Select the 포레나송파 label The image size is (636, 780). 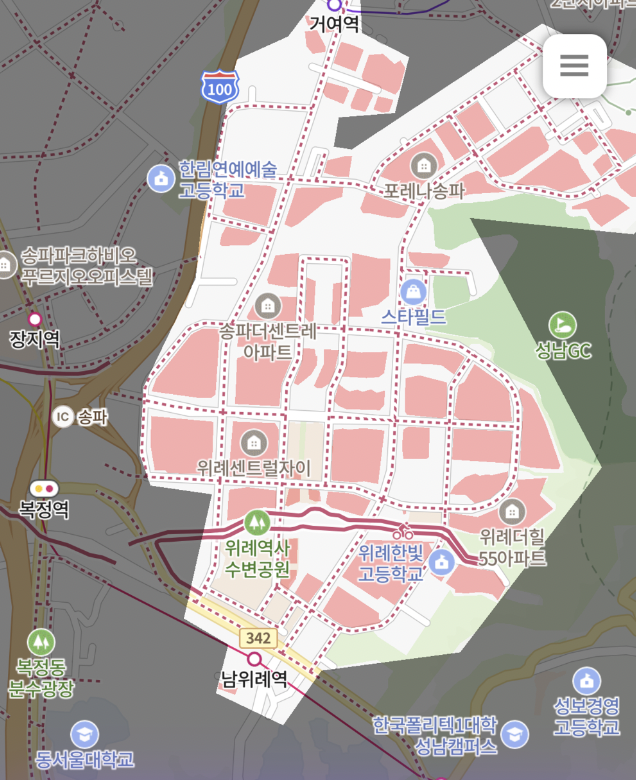(424, 191)
